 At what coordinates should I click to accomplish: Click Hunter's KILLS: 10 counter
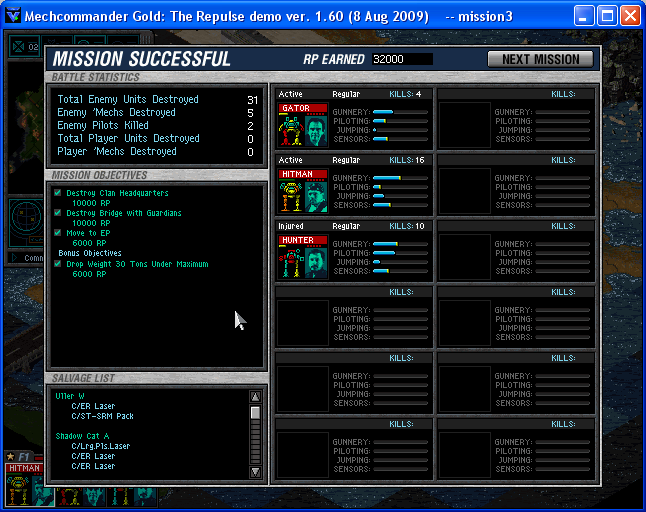pyautogui.click(x=407, y=226)
